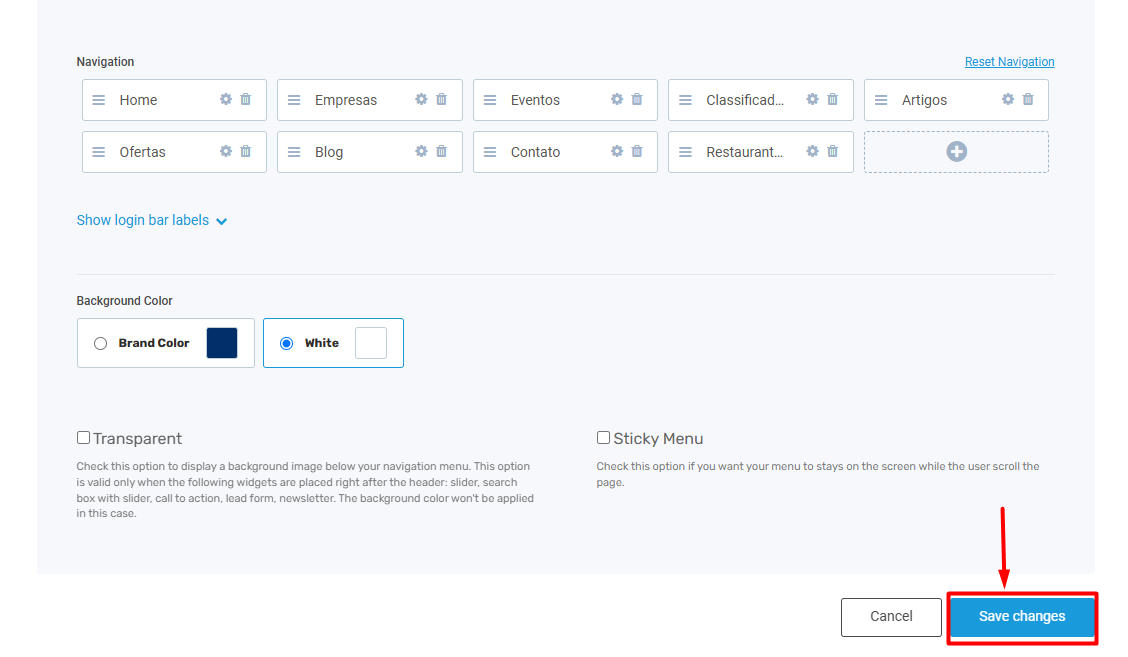Open settings gear for Contato item
This screenshot has height=657, width=1128.
tap(617, 151)
